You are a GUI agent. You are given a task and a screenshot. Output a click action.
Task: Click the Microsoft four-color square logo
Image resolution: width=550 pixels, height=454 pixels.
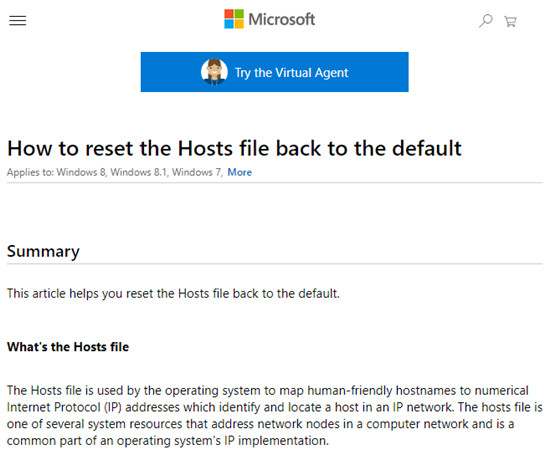[234, 19]
